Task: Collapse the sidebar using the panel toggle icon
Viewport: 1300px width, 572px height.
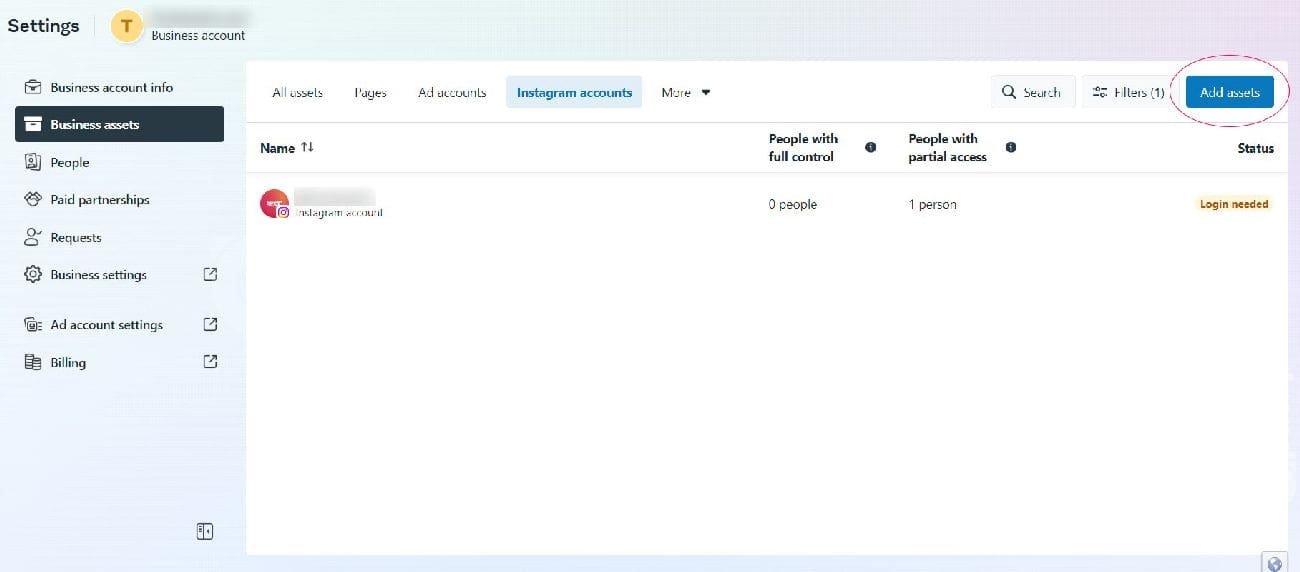Action: pyautogui.click(x=205, y=532)
